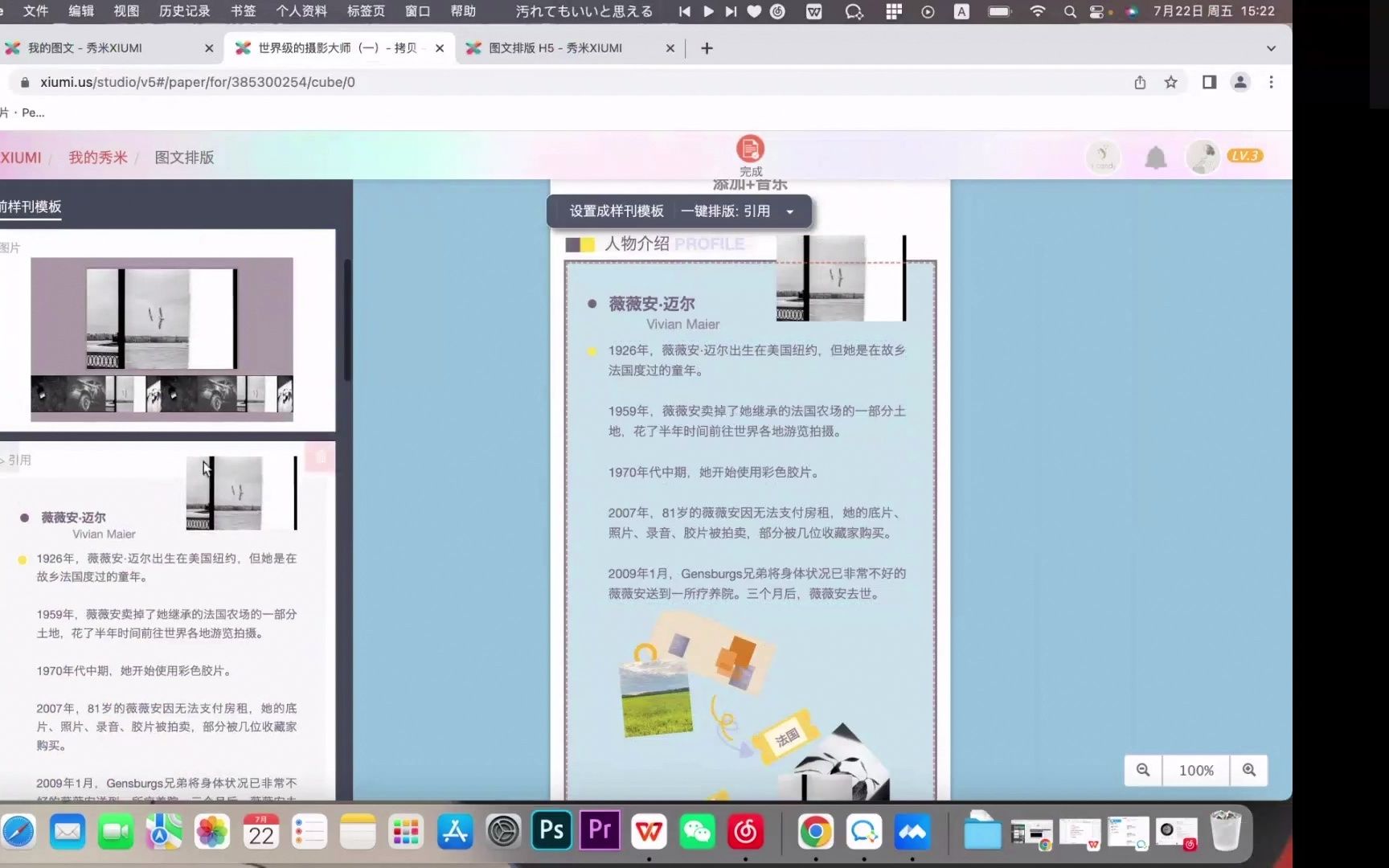The height and width of the screenshot is (868, 1389).
Task: Open the 书签 menu
Action: (x=243, y=11)
